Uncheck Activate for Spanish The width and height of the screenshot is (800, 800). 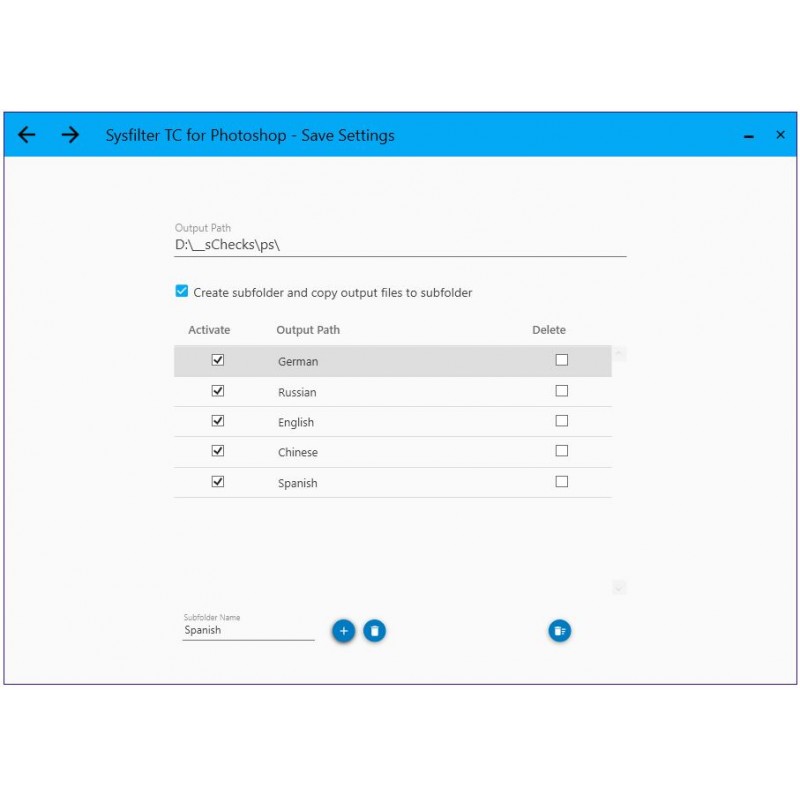coord(218,482)
